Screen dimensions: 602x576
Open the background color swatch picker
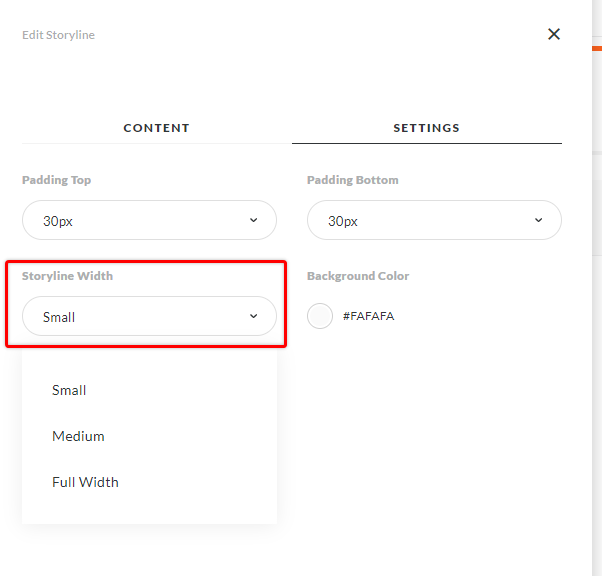pyautogui.click(x=320, y=316)
